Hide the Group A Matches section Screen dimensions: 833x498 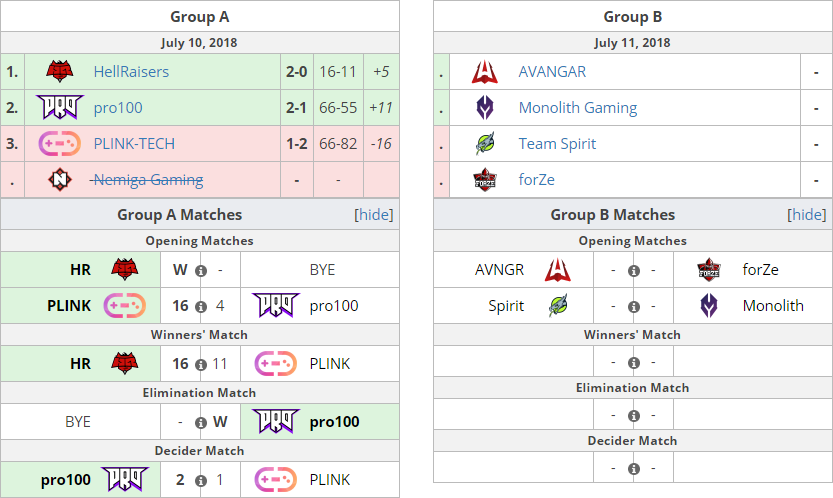374,215
